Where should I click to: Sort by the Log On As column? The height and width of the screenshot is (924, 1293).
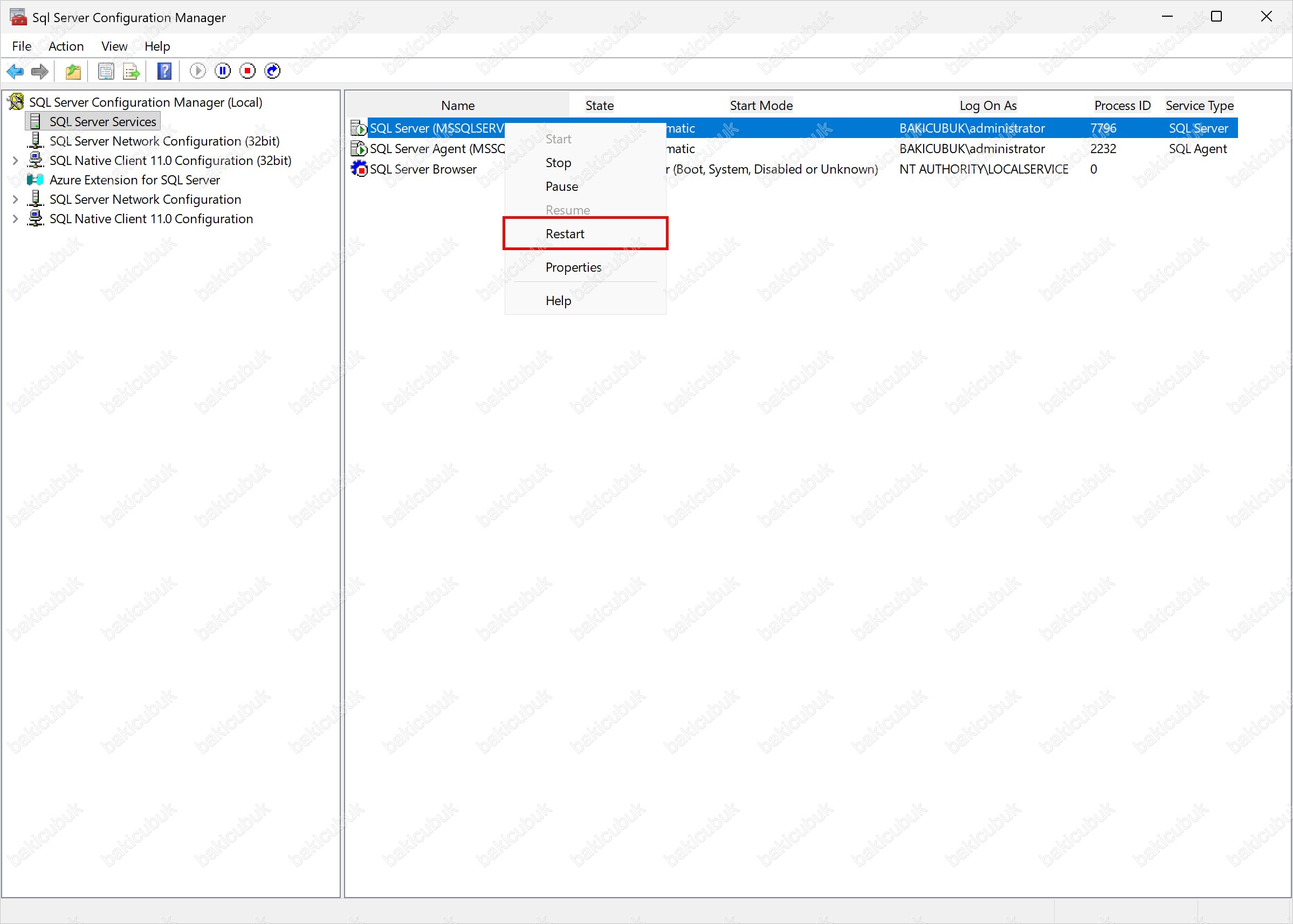[987, 105]
